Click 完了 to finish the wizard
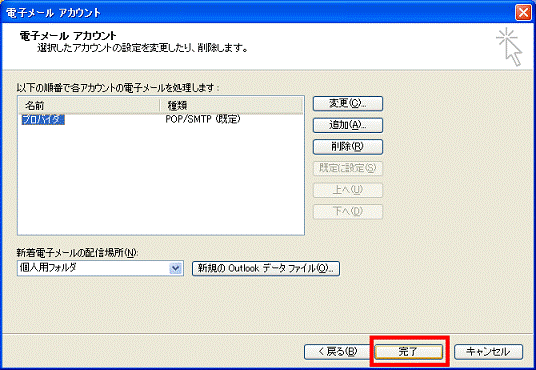This screenshot has width=536, height=370. tap(408, 351)
